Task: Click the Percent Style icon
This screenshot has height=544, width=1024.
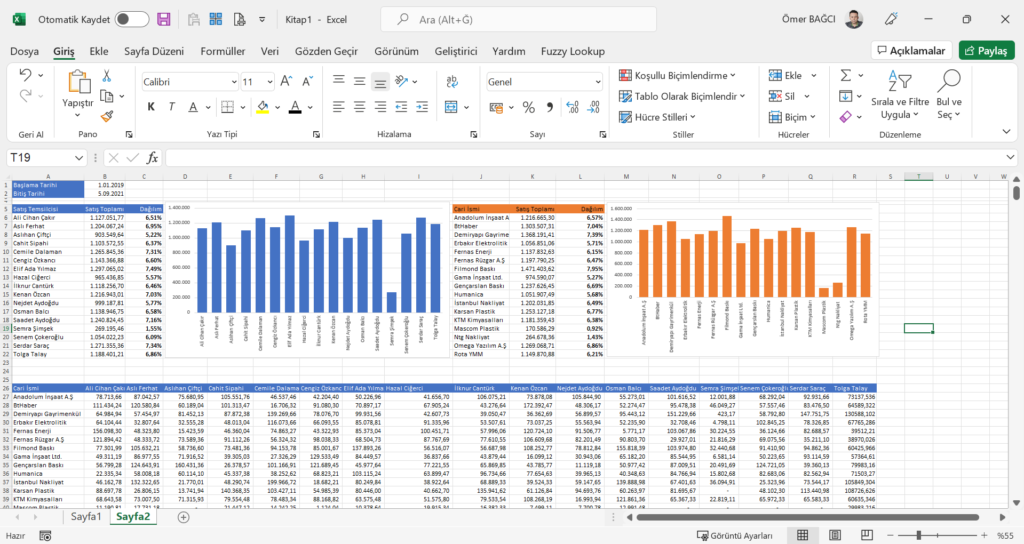Action: (x=529, y=107)
